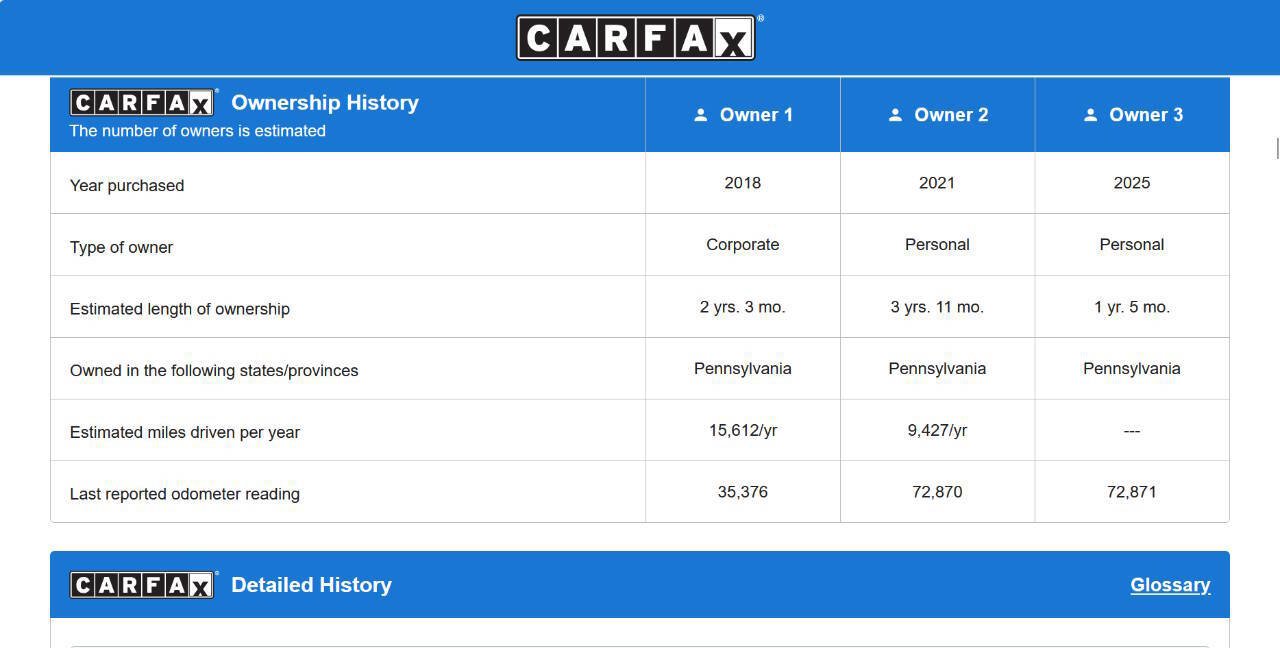1280x648 pixels.
Task: Click the 72,870 odometer reading
Action: pos(937,492)
